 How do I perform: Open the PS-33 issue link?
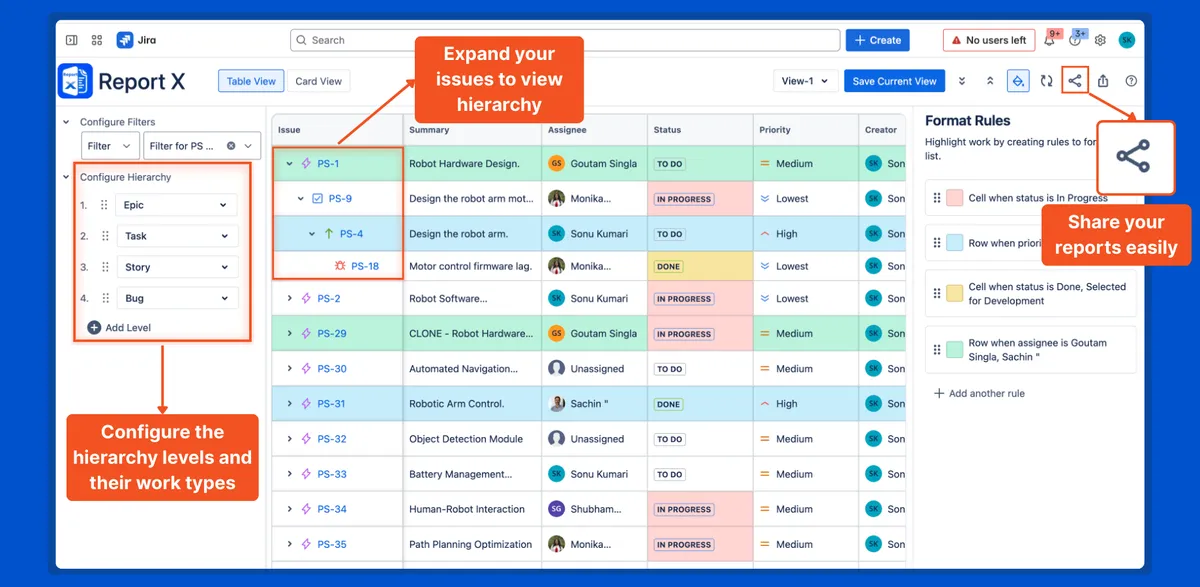pos(332,474)
